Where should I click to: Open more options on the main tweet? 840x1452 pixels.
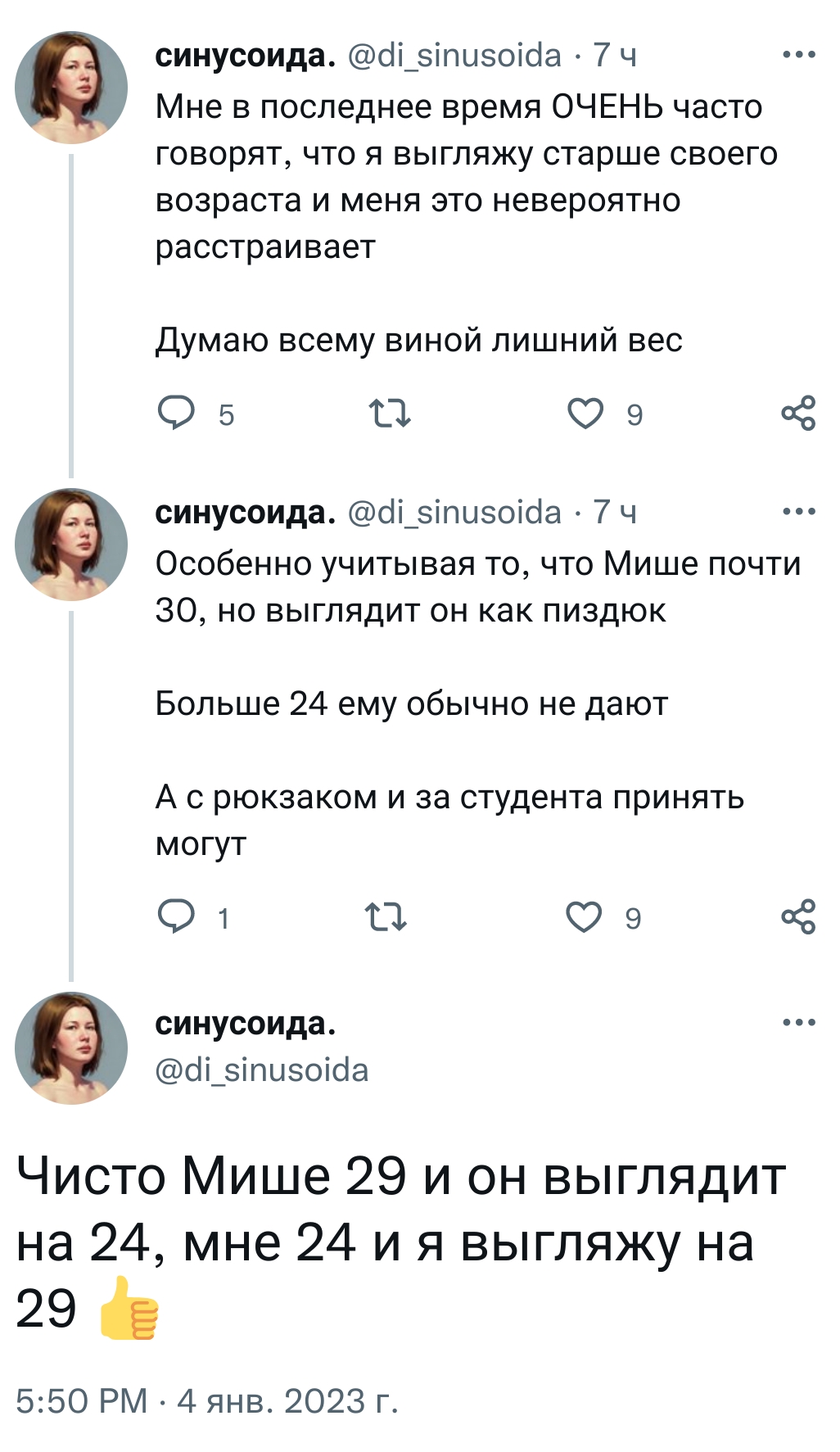click(x=799, y=1023)
